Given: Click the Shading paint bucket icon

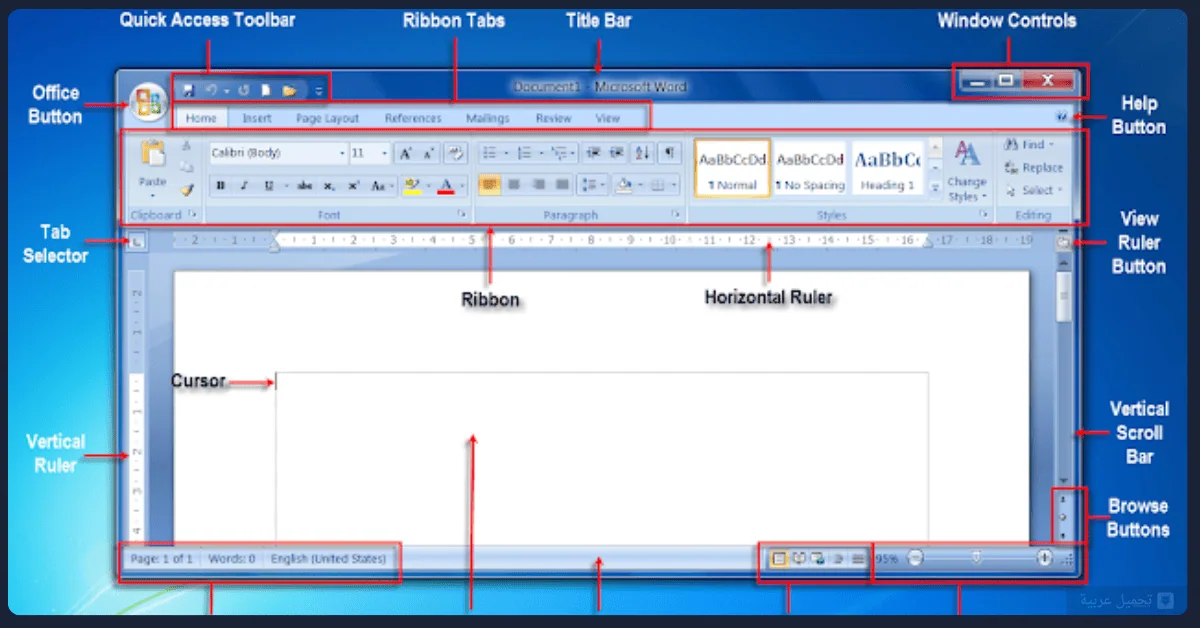Looking at the screenshot, I should pos(624,185).
